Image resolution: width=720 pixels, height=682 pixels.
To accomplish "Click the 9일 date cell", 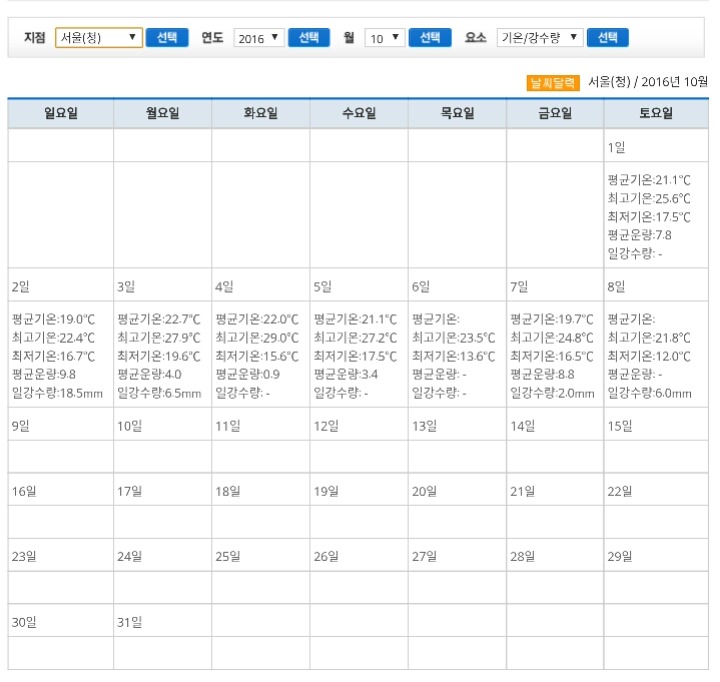I will pyautogui.click(x=61, y=424).
